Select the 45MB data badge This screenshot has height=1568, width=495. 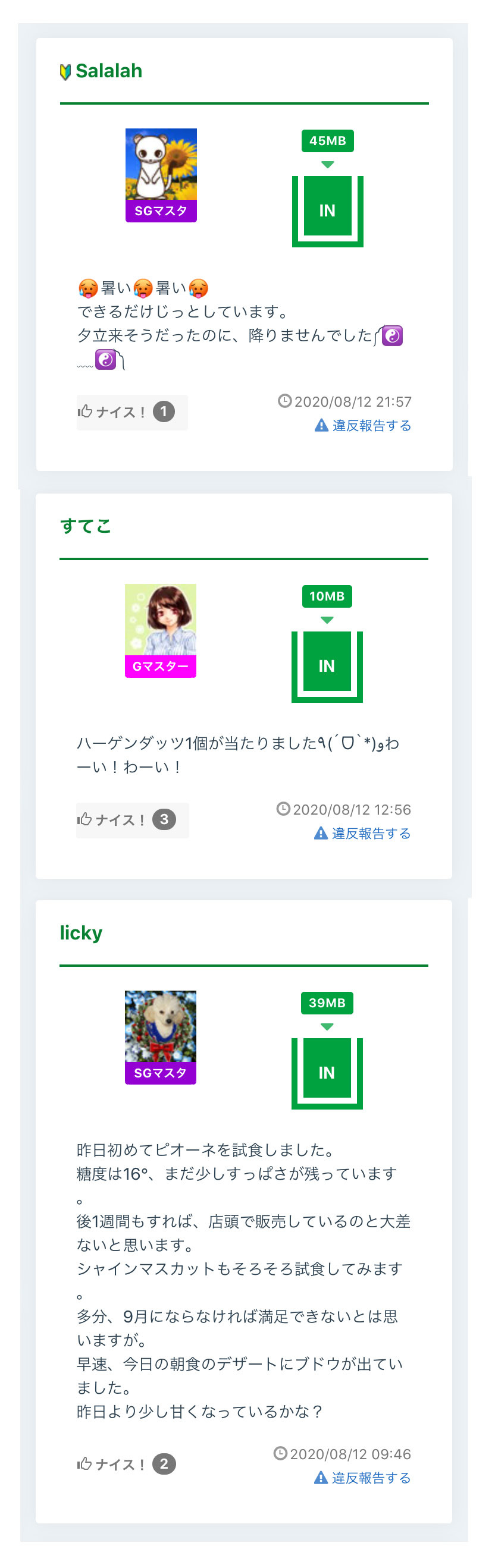click(x=327, y=141)
